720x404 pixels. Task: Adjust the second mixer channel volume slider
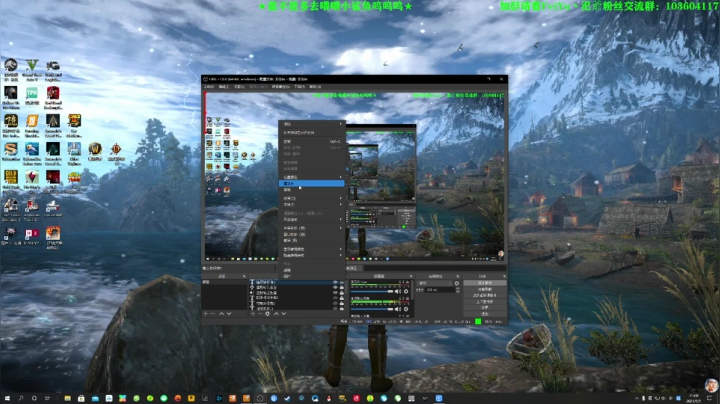(x=372, y=309)
